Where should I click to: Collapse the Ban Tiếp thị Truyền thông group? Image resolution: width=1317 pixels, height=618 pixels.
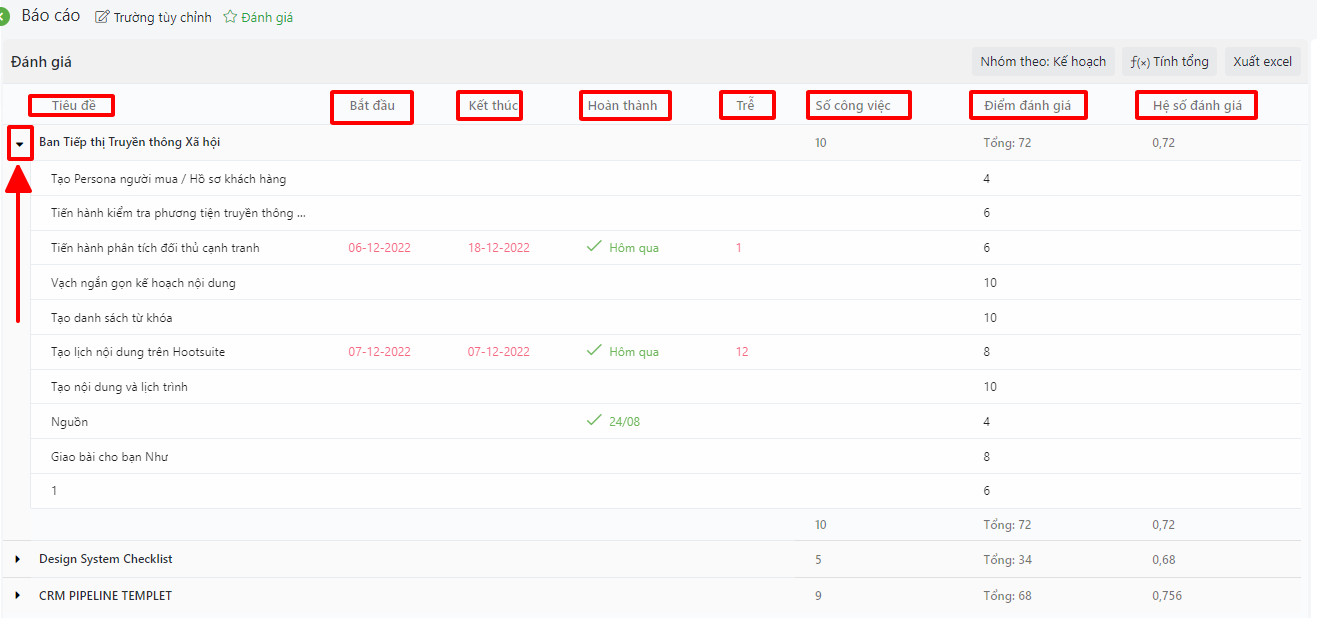[19, 144]
